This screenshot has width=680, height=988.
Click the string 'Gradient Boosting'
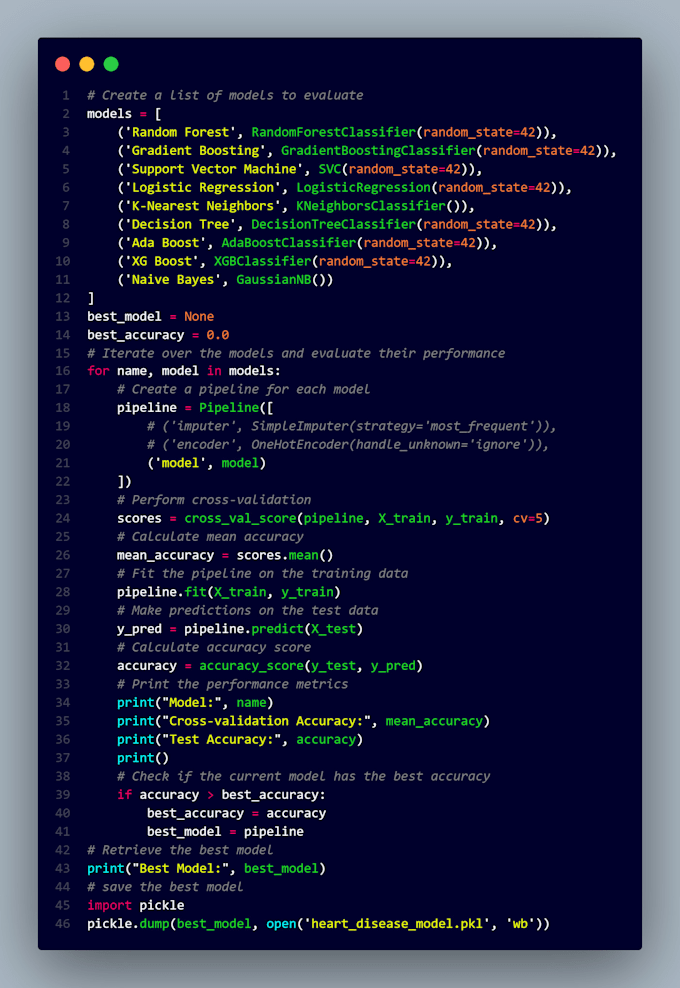coord(195,151)
